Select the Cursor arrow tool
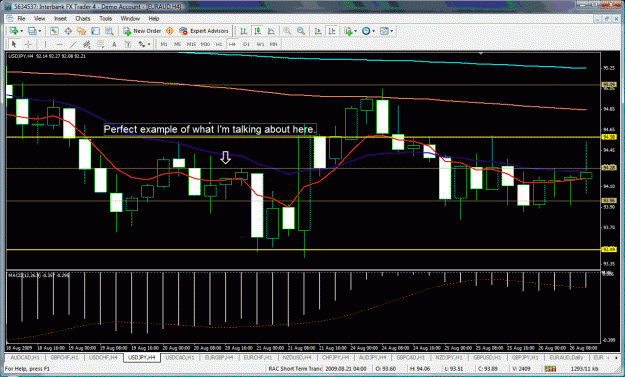This screenshot has height=377, width=625. coord(14,44)
